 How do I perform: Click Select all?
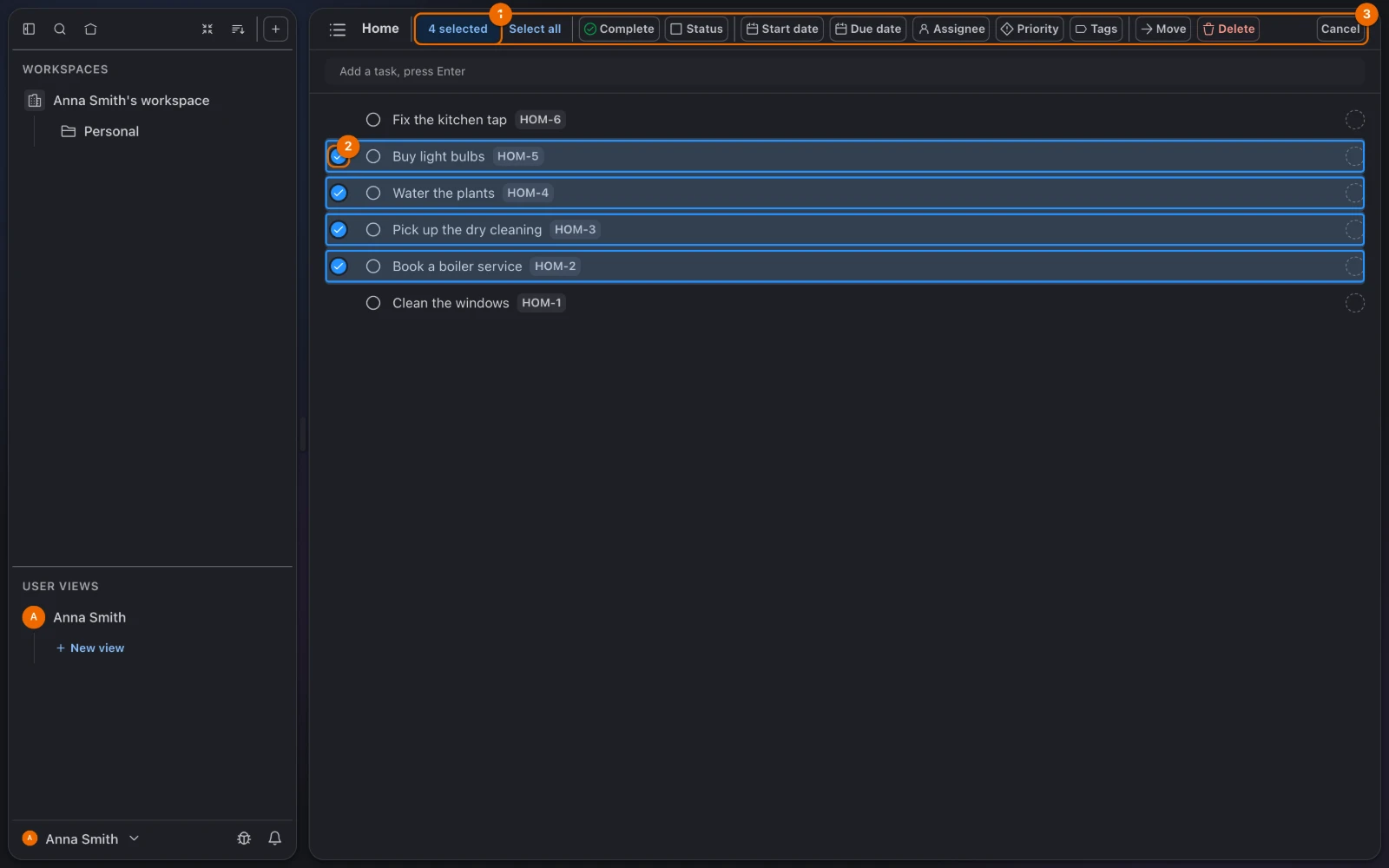[535, 29]
